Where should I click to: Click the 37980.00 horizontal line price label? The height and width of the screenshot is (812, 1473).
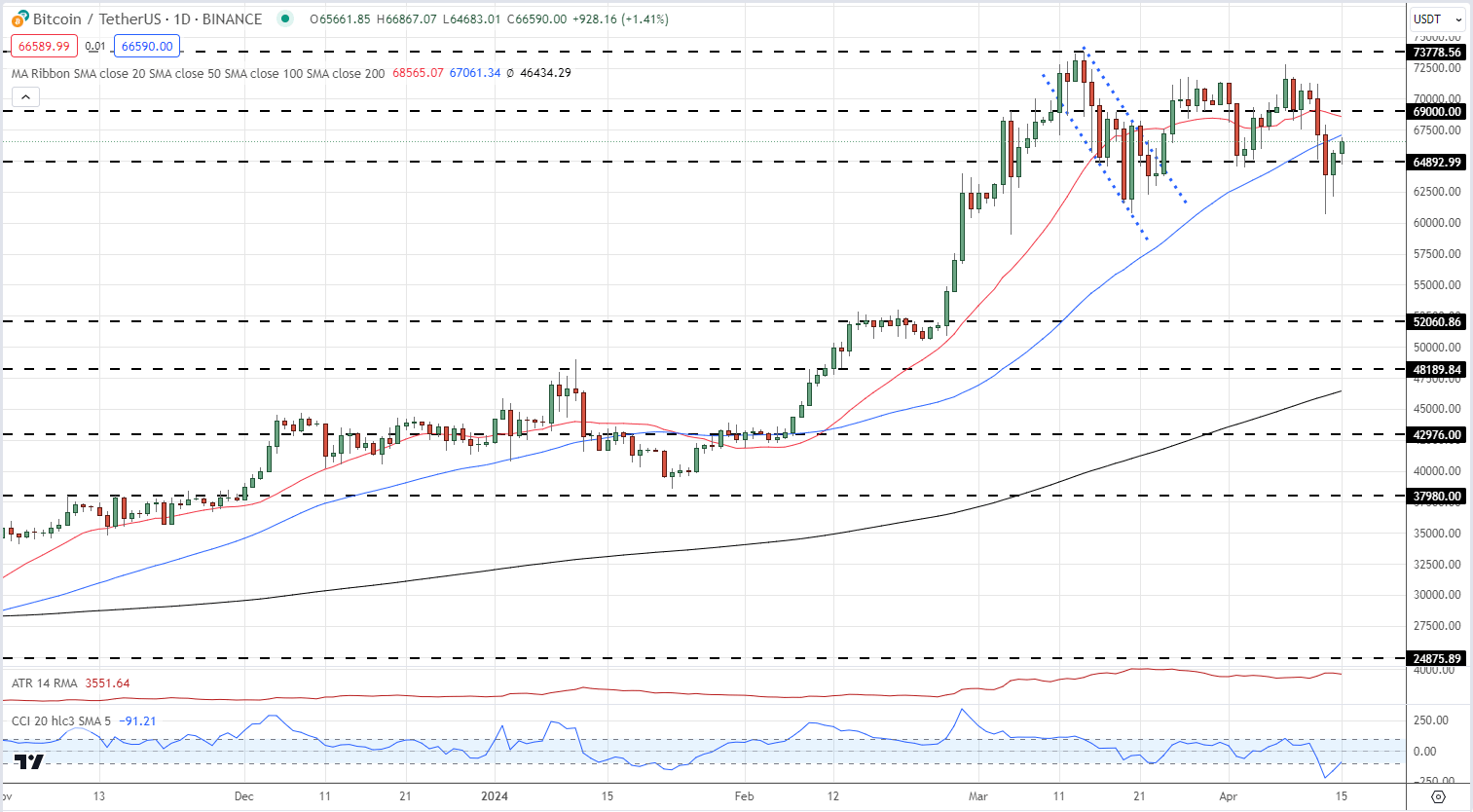1437,497
